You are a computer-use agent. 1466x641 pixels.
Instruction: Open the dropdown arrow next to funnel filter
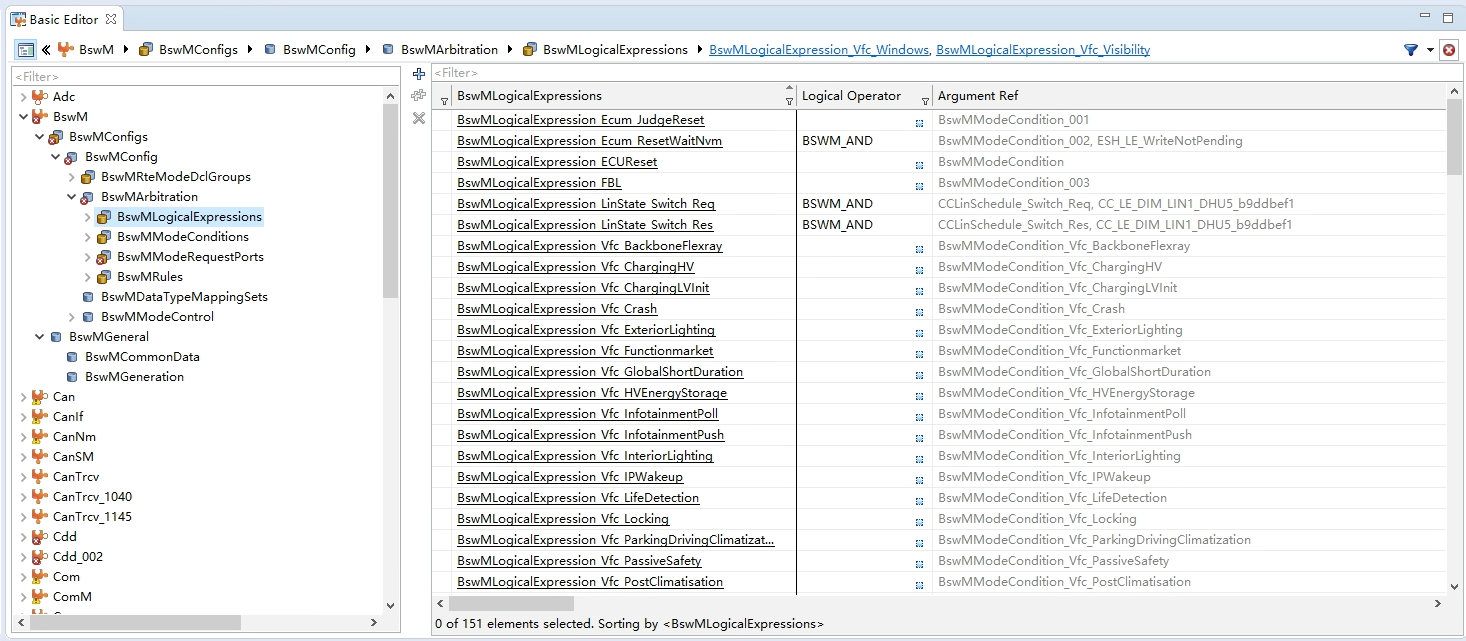point(1430,50)
